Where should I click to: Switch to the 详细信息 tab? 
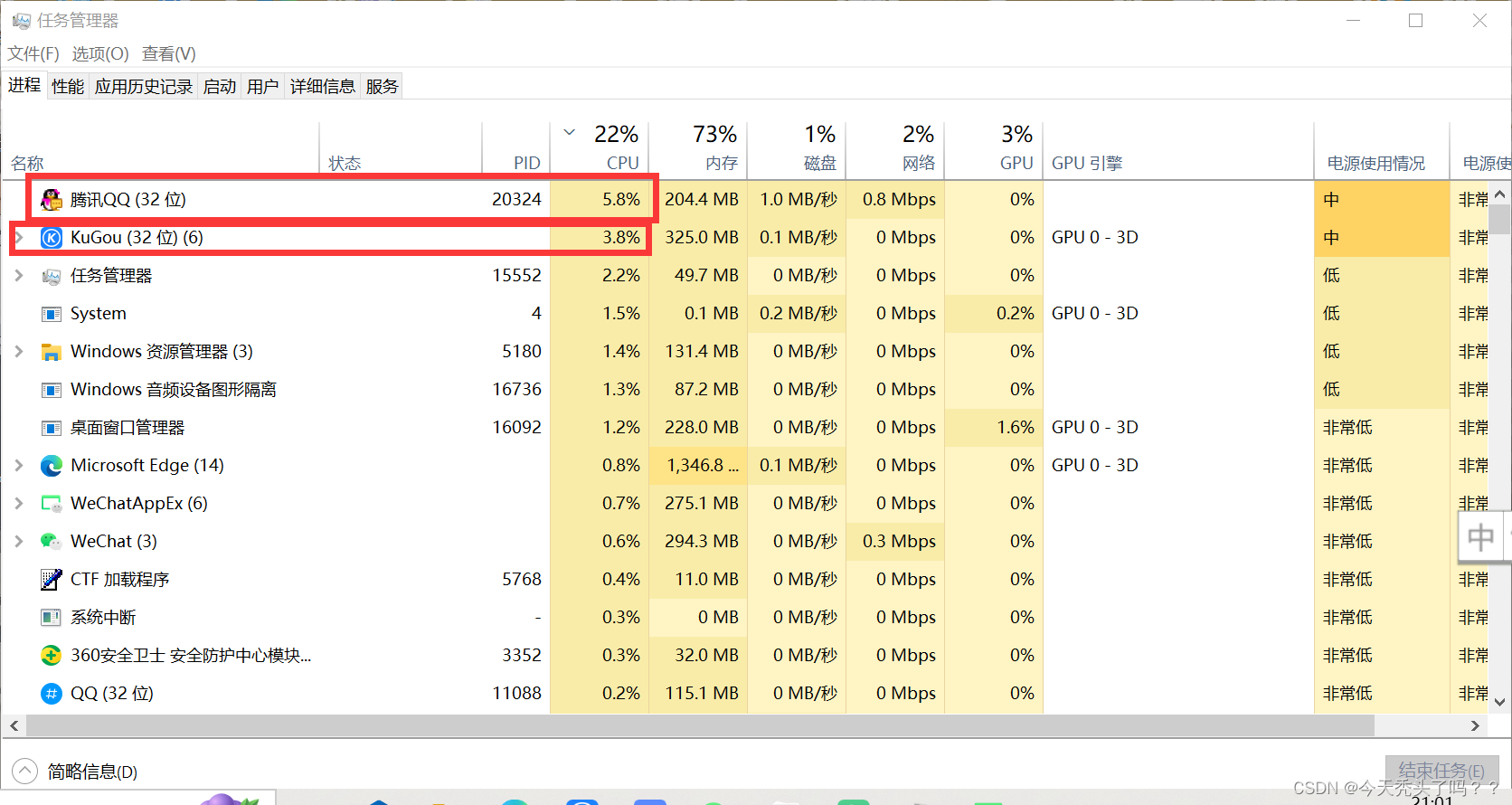point(323,87)
